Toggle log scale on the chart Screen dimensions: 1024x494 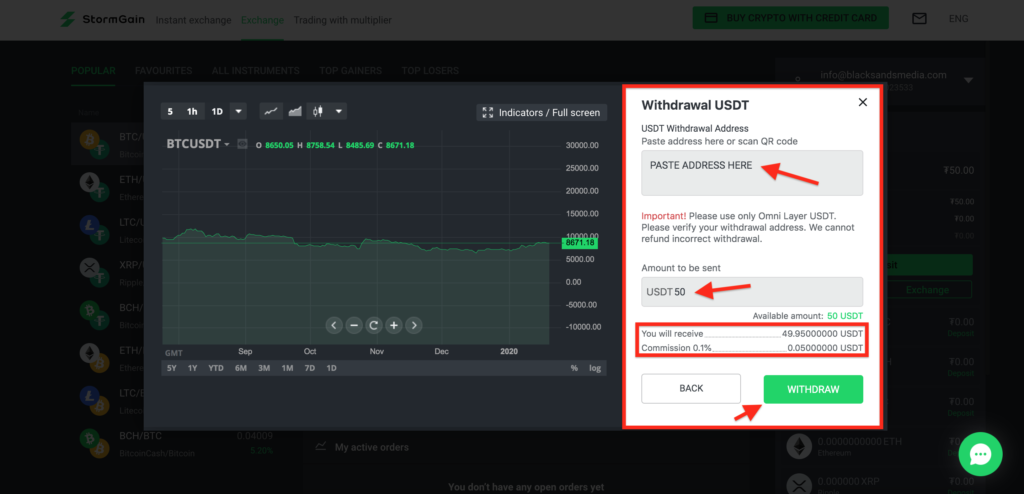[x=594, y=368]
